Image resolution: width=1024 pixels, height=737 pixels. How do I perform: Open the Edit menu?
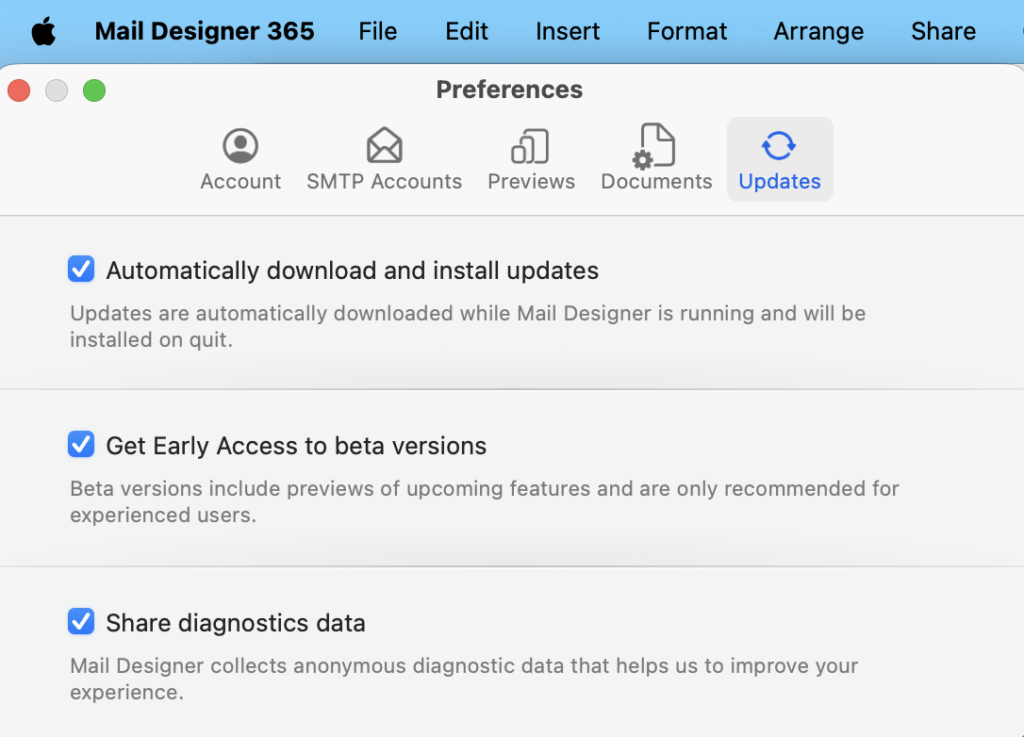click(466, 31)
